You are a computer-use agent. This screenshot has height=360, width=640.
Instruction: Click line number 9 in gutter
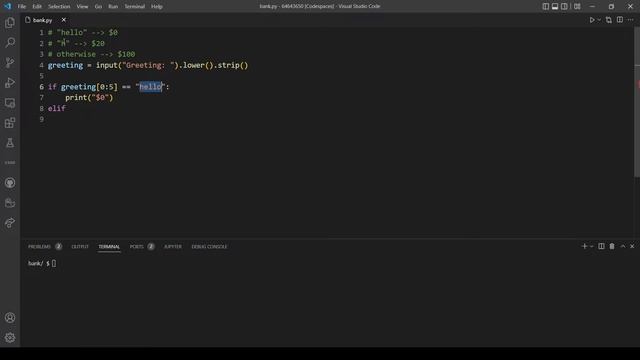click(x=42, y=119)
